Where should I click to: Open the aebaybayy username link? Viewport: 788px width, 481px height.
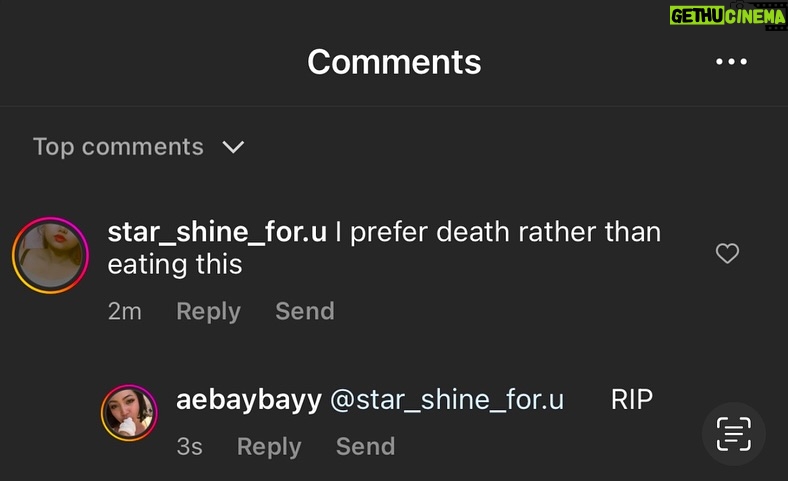tap(249, 400)
